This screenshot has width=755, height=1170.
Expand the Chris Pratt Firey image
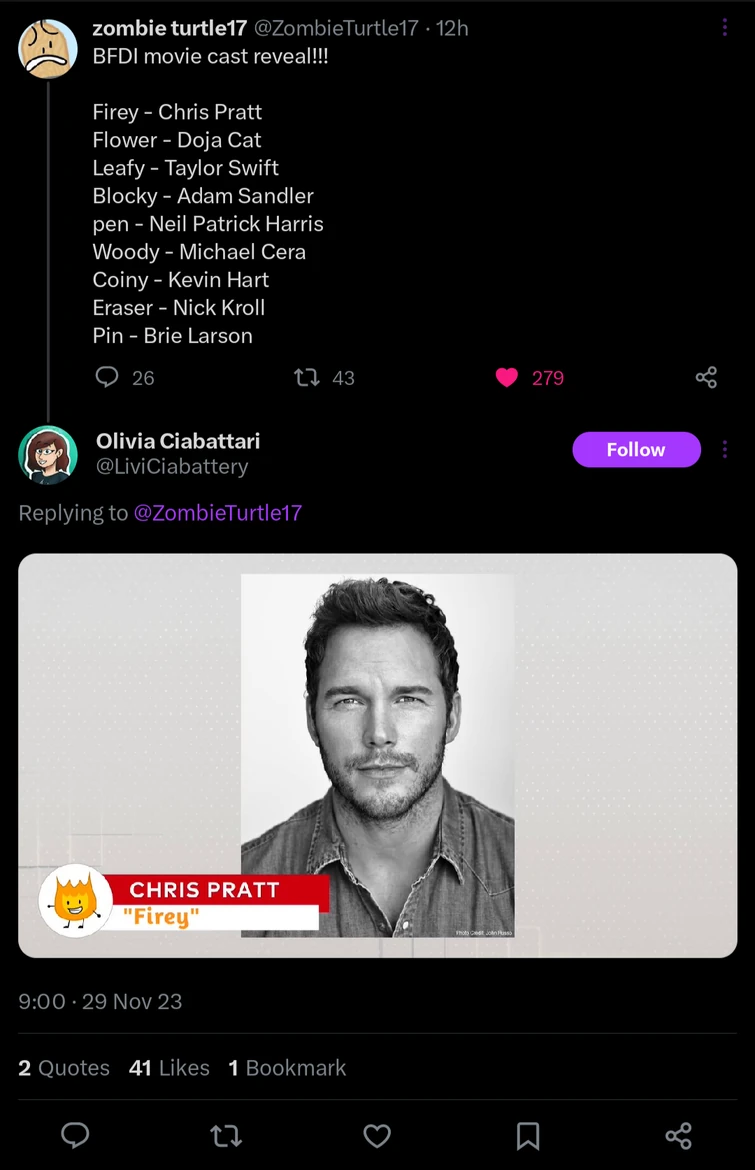coord(377,755)
